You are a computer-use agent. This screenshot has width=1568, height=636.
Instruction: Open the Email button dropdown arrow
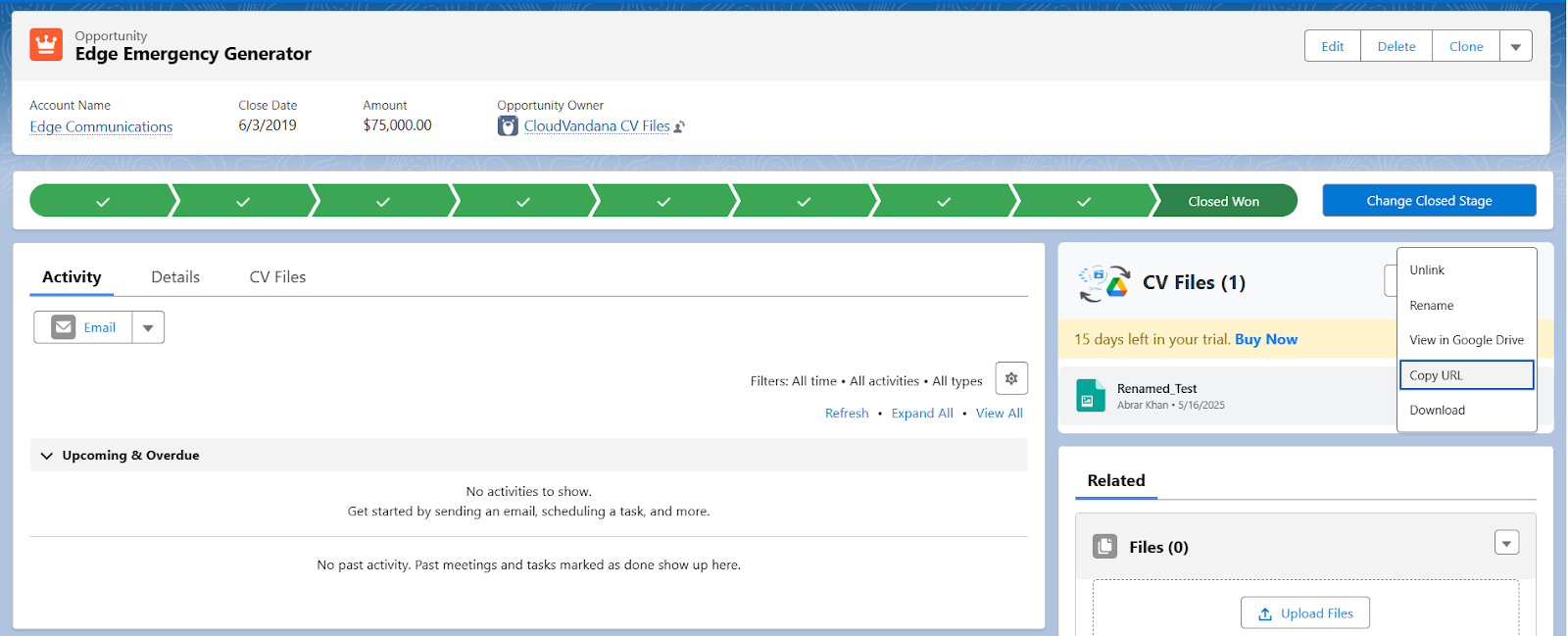(148, 327)
